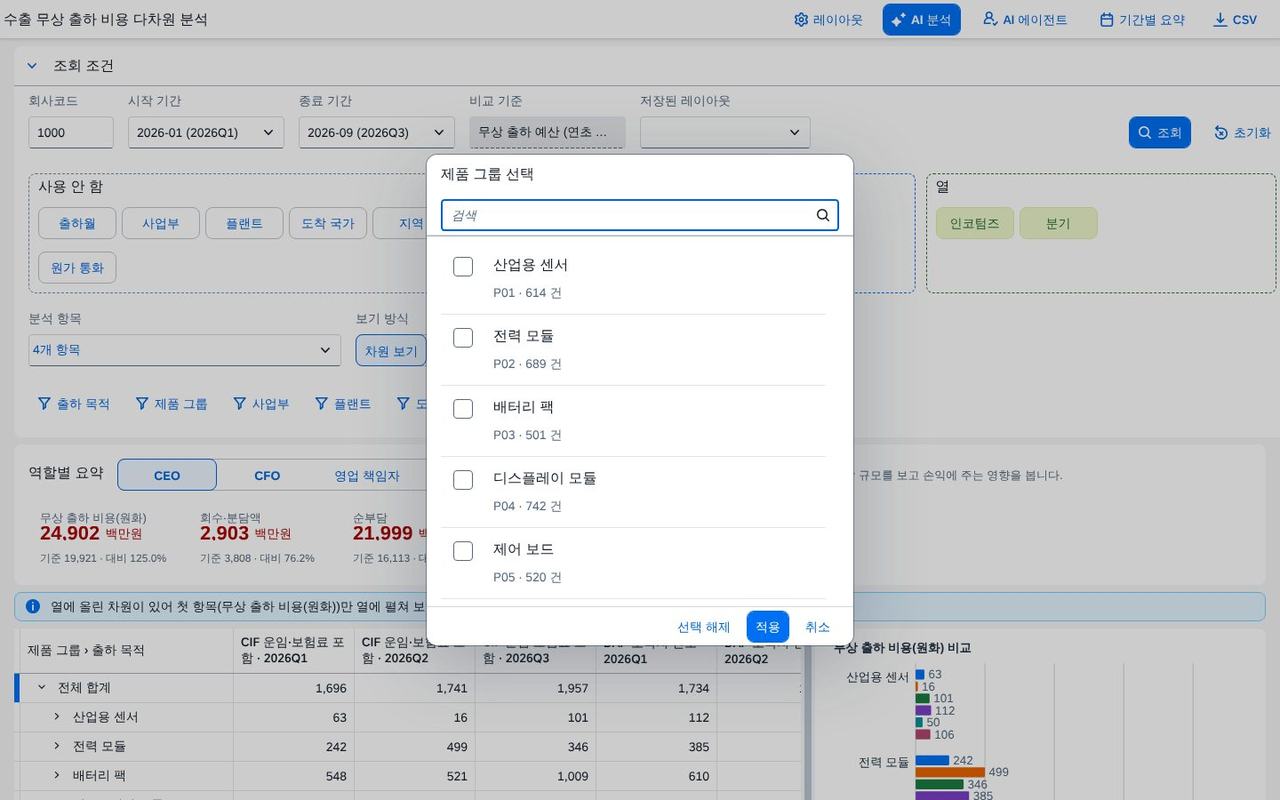Screen dimensions: 1280x800
Task: Expand the 전력 모듈 table row
Action: pyautogui.click(x=57, y=746)
